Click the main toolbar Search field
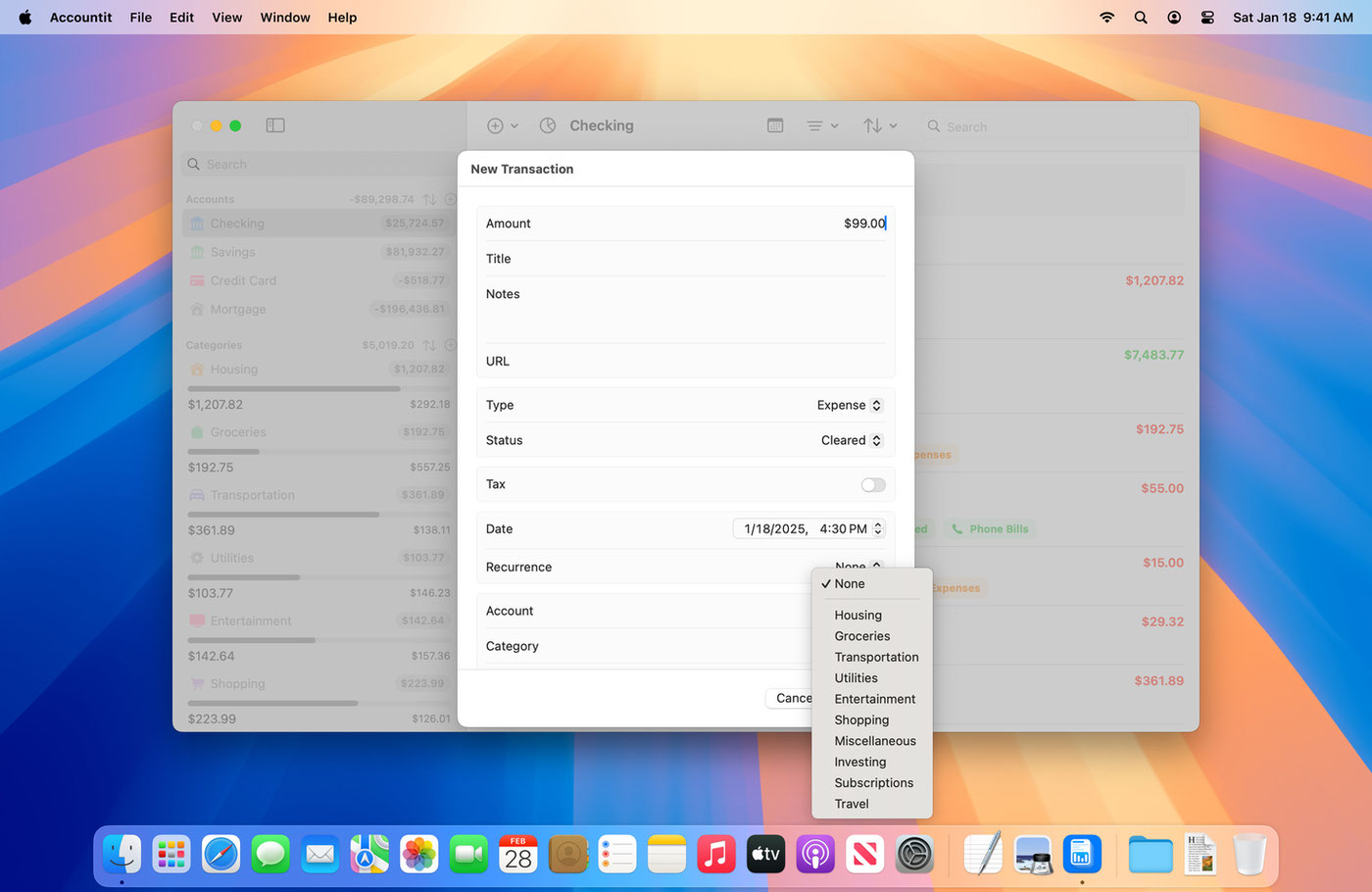 click(1054, 126)
